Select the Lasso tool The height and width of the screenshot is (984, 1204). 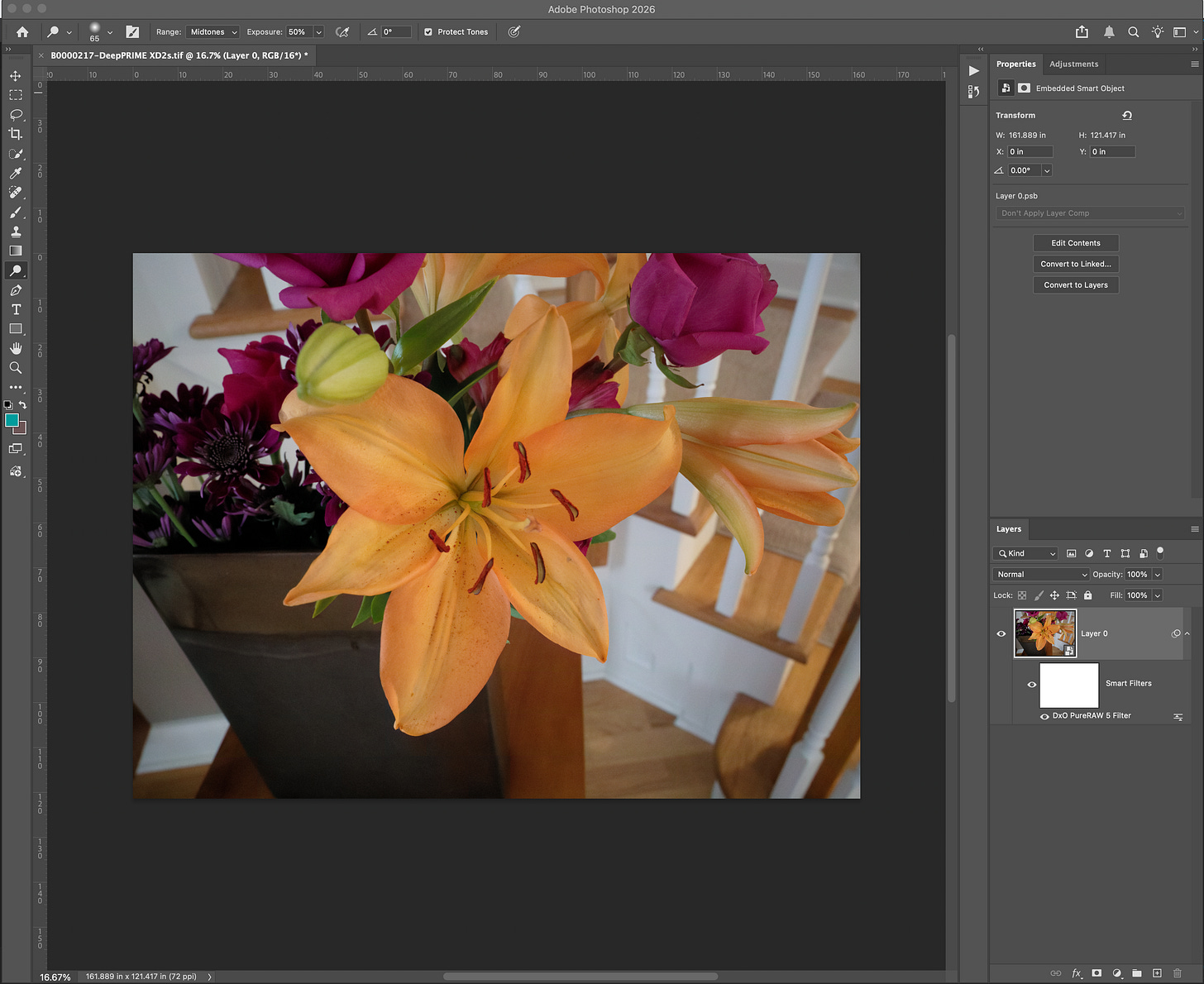tap(16, 114)
